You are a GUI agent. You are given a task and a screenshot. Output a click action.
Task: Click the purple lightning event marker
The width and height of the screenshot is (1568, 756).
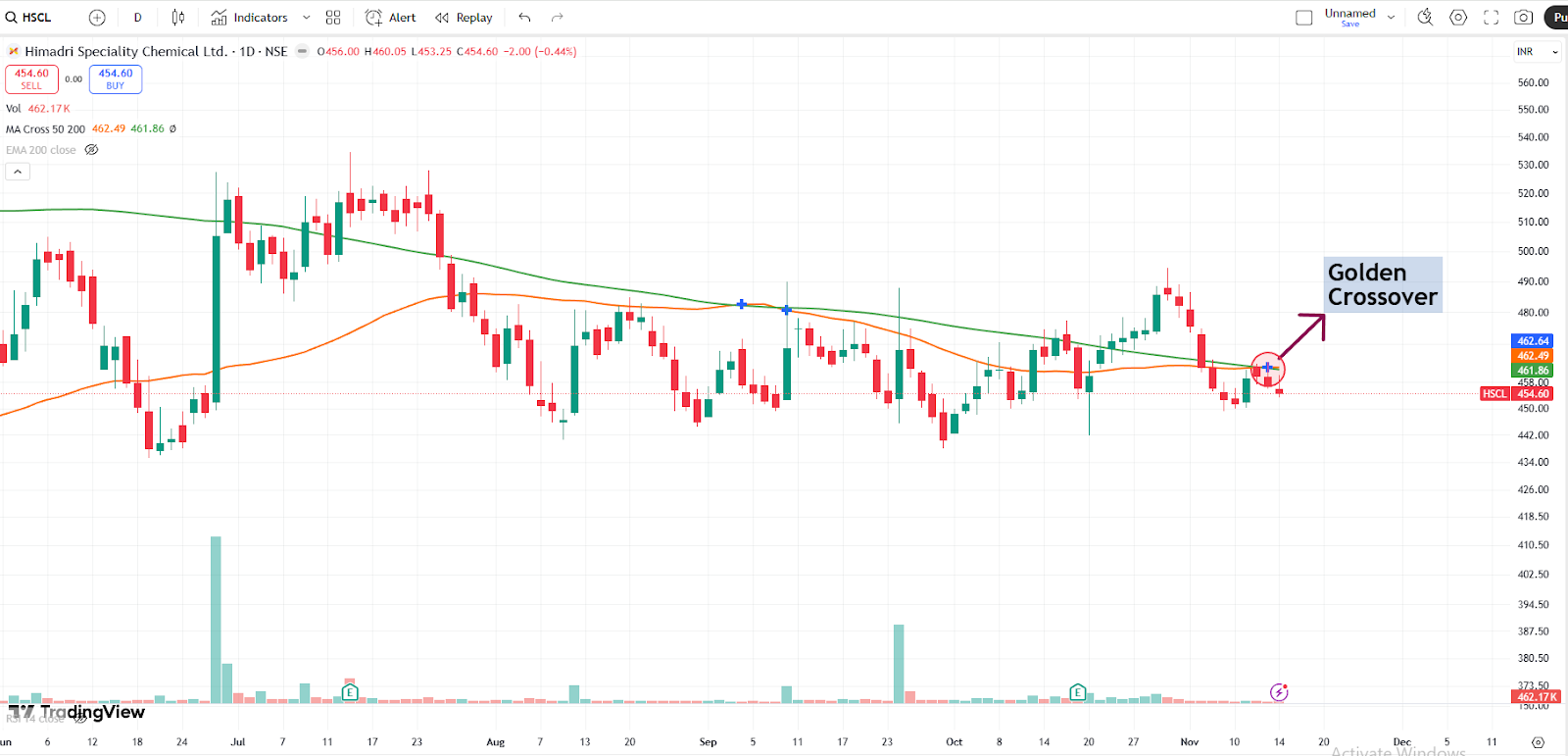coord(1279,692)
